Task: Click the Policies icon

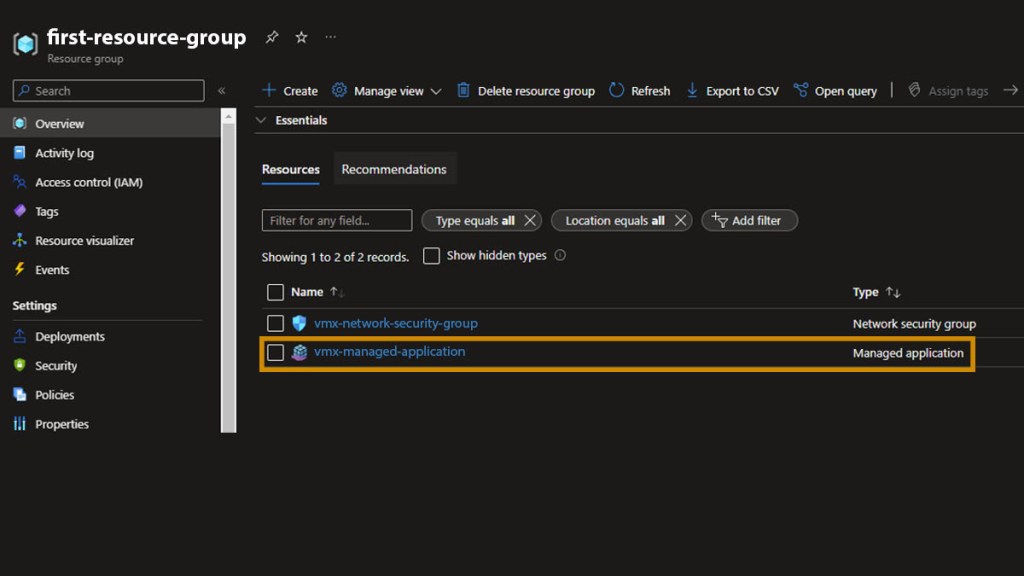Action: 20,394
